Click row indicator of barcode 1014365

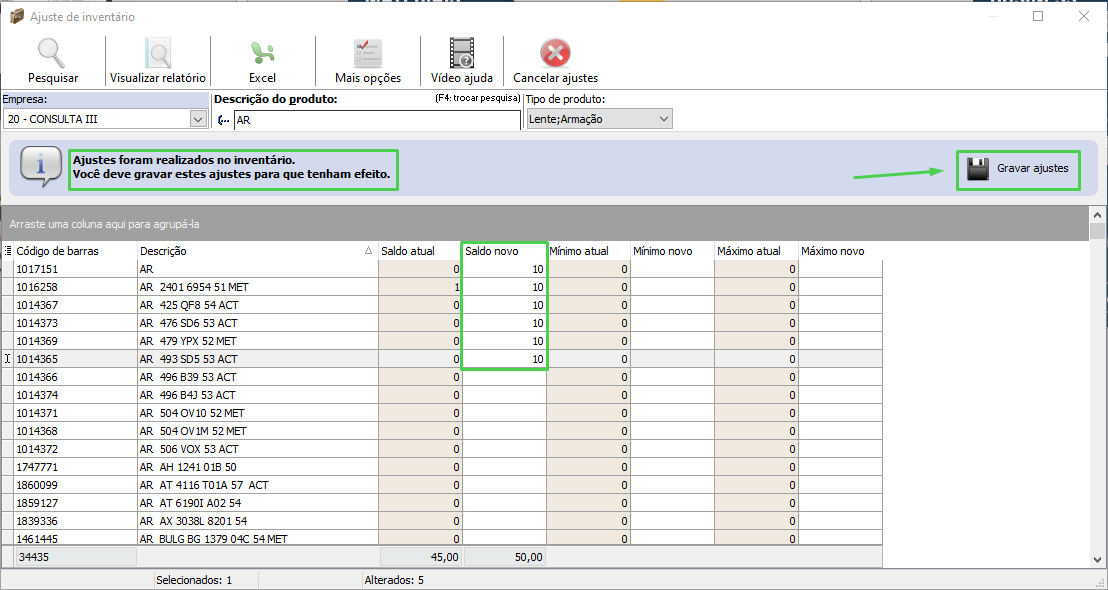pos(8,359)
